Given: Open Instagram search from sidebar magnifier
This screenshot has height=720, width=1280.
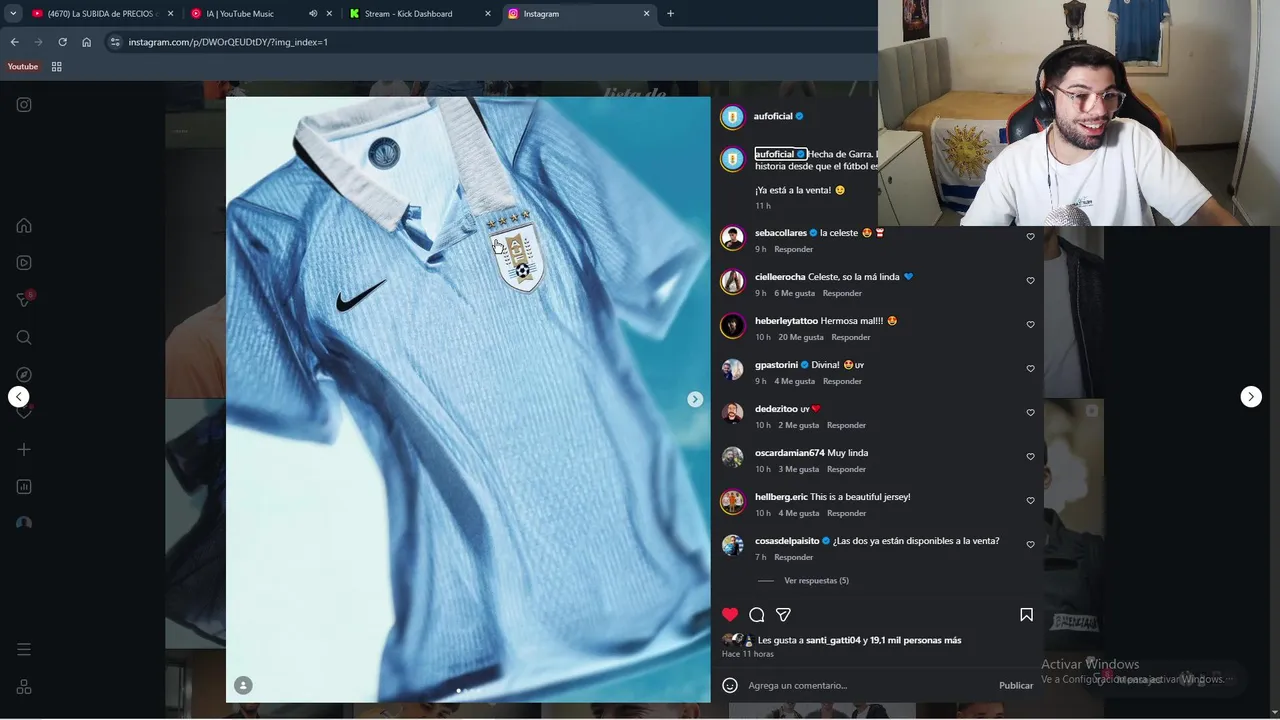Looking at the screenshot, I should tap(24, 337).
